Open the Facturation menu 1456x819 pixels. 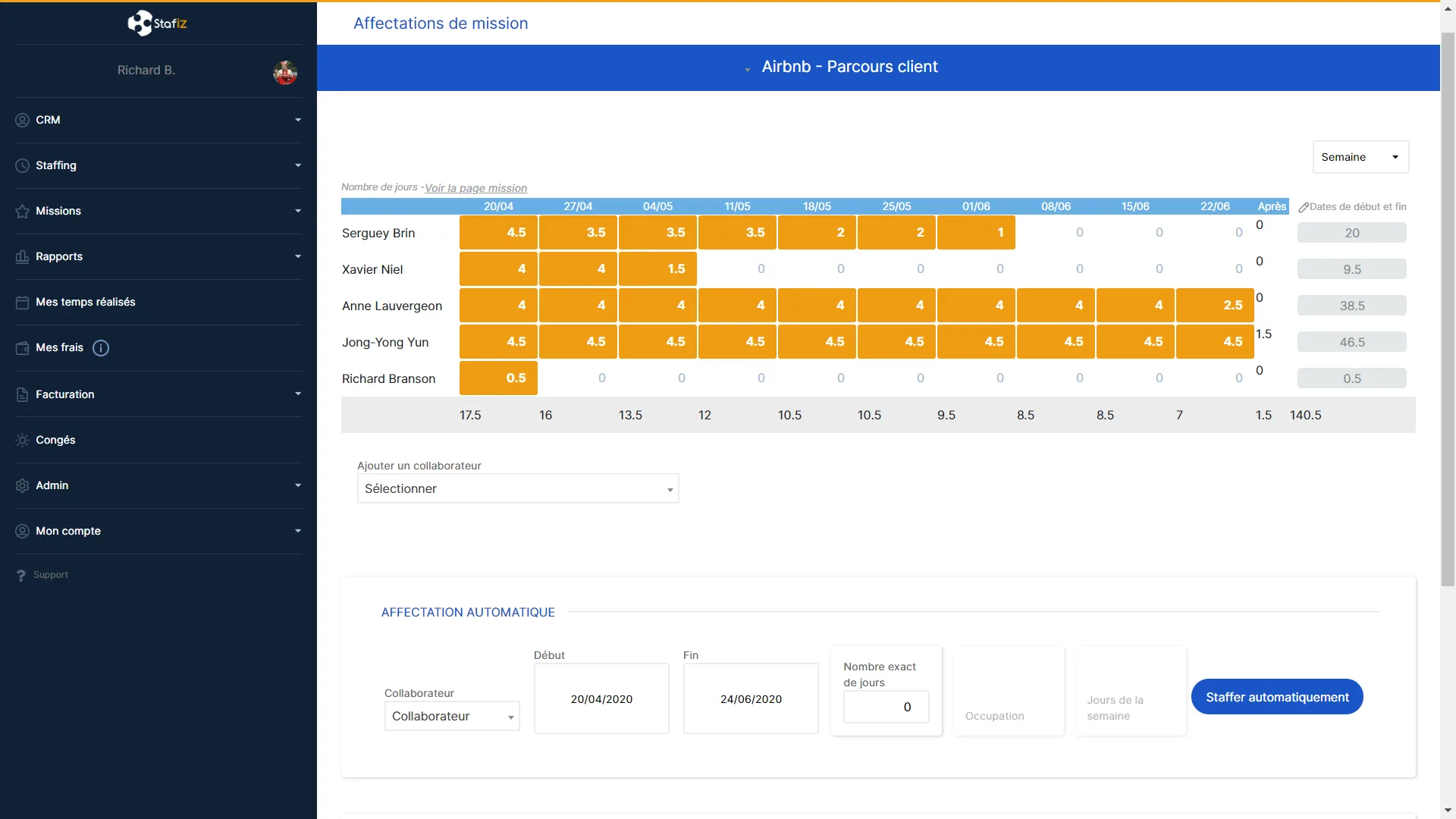coord(158,394)
